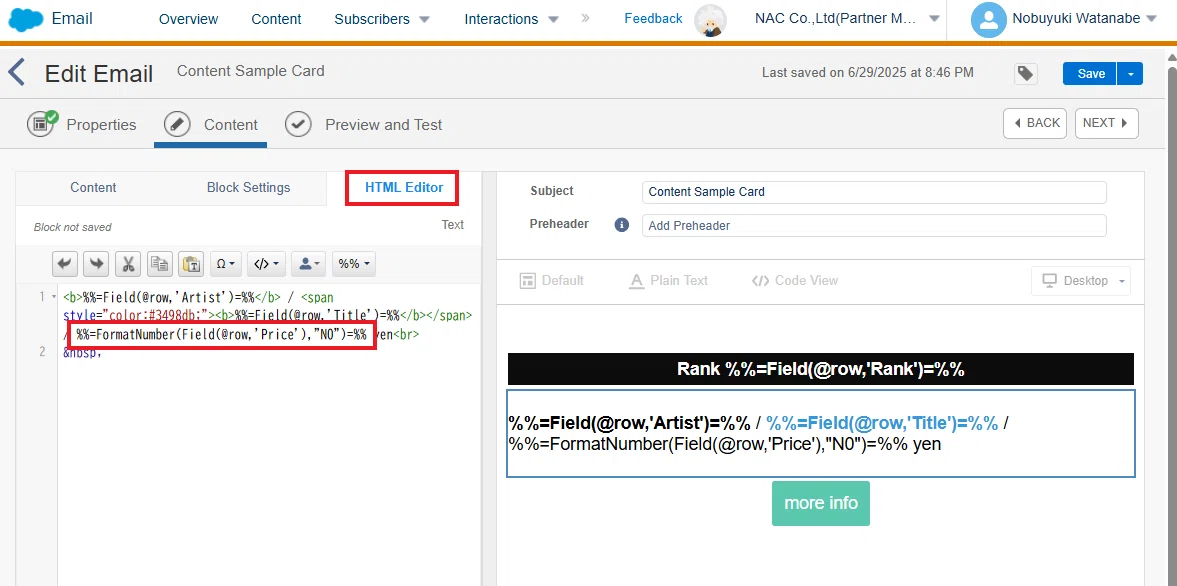Select the Content step
This screenshot has width=1177, height=586.
pos(211,125)
